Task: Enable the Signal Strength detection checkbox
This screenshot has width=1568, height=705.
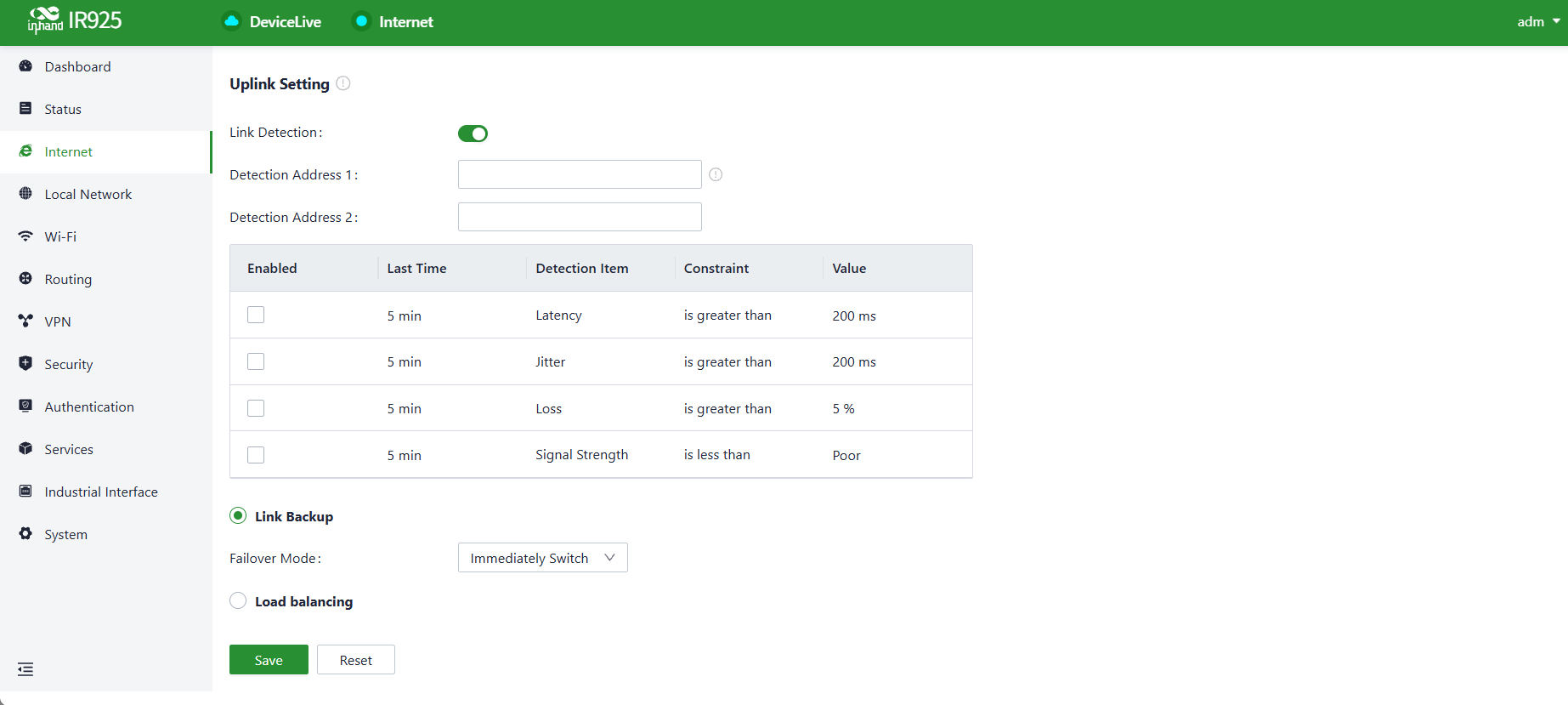Action: click(256, 455)
